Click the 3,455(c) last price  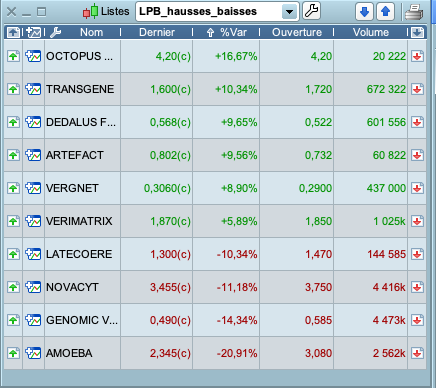170,287
